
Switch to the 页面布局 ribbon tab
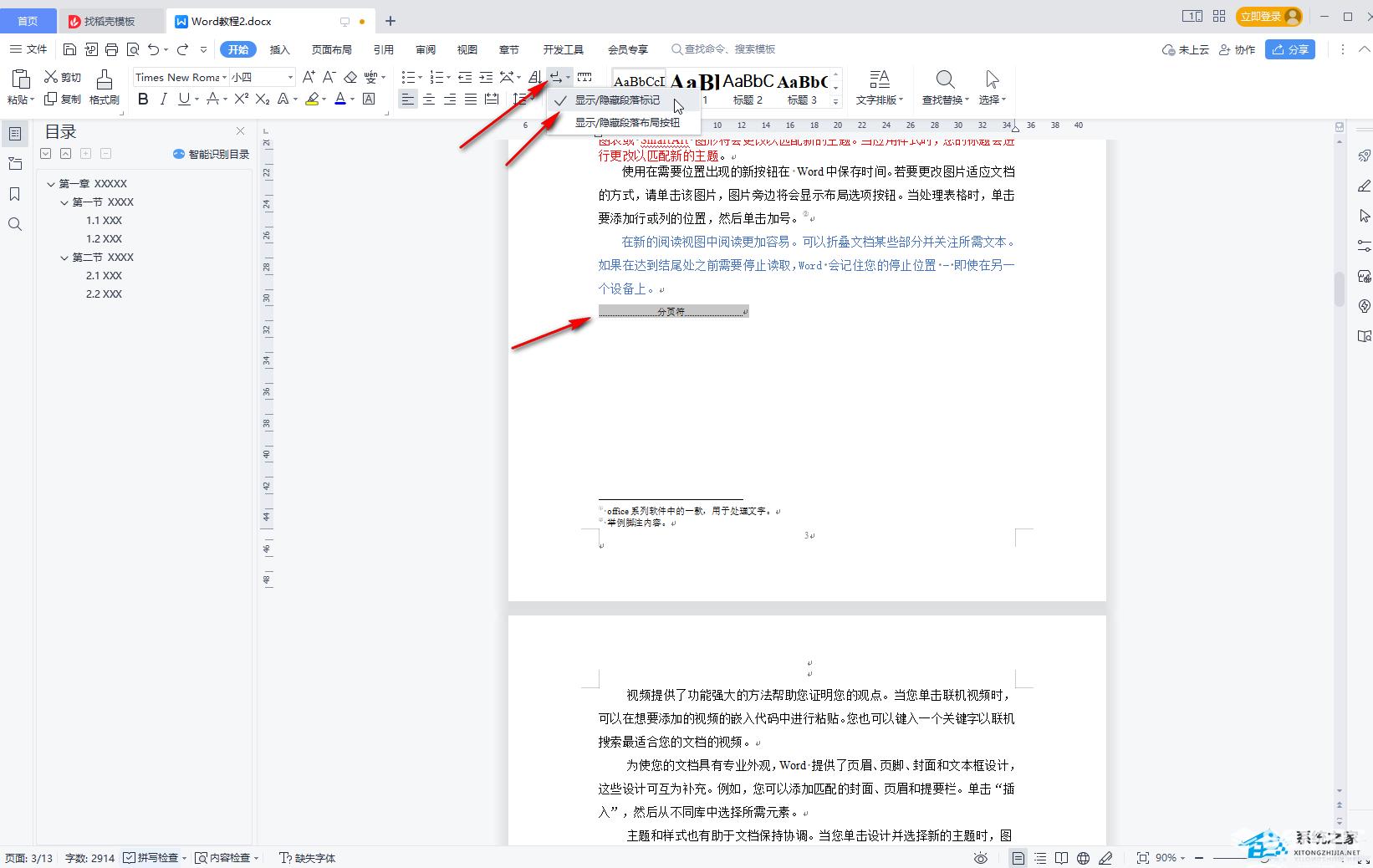coord(331,49)
